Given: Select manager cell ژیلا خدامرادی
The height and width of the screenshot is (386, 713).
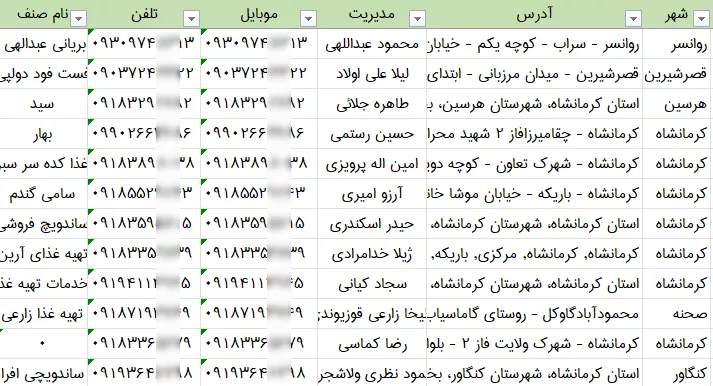Looking at the screenshot, I should (x=372, y=254).
